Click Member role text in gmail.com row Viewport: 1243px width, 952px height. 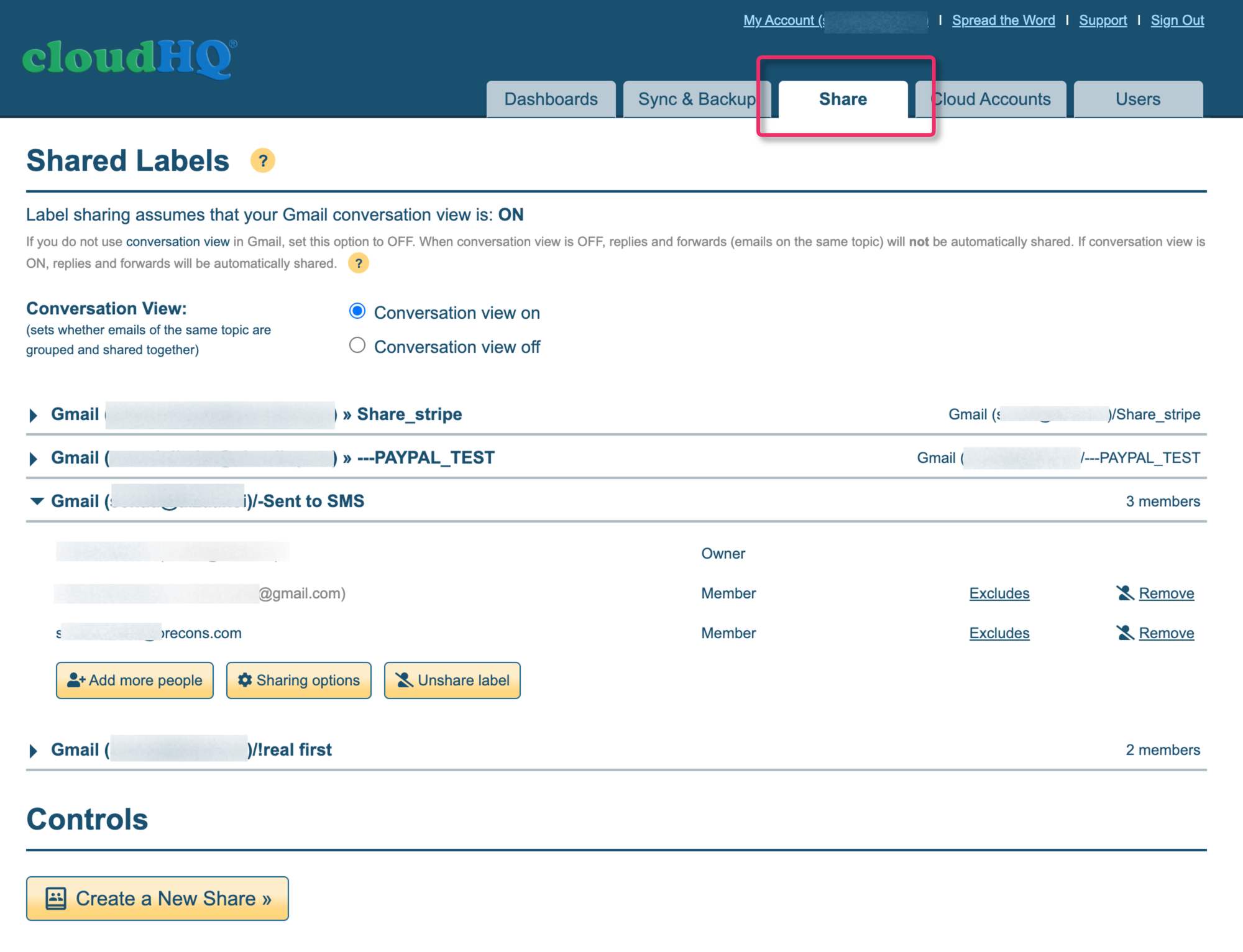tap(728, 593)
